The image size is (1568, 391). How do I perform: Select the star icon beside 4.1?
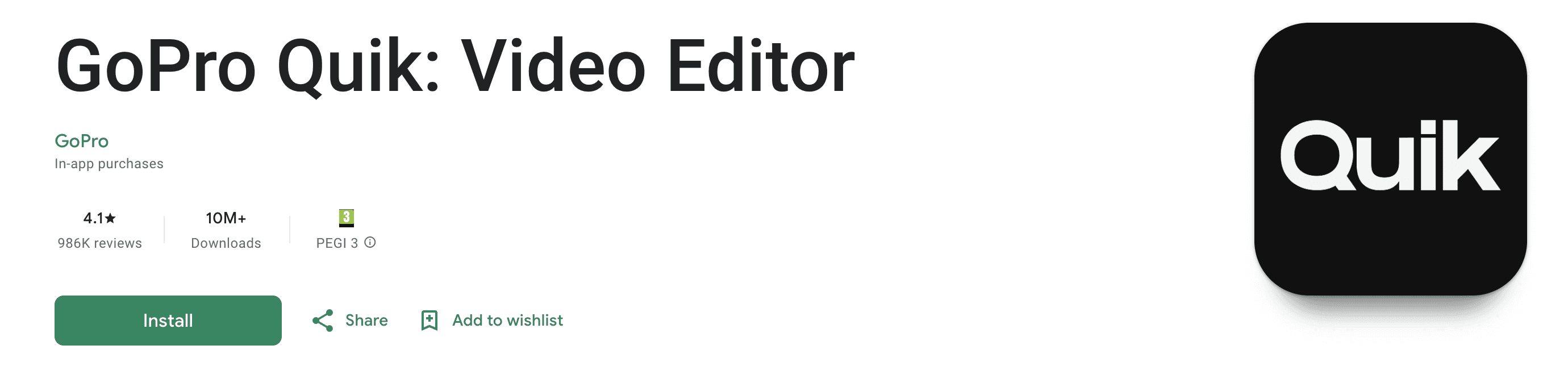pyautogui.click(x=110, y=218)
